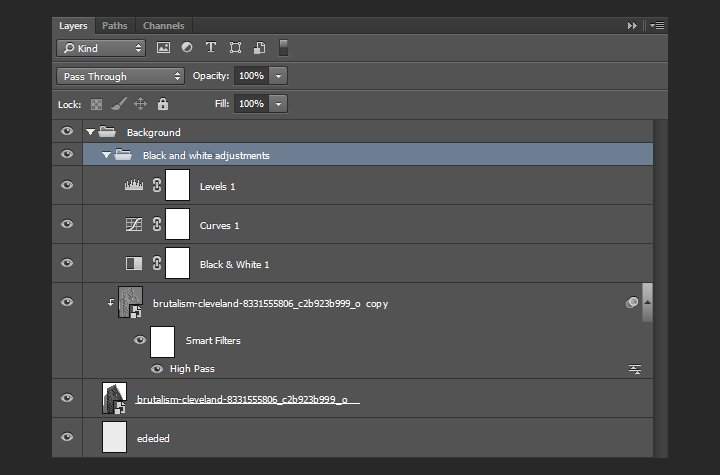This screenshot has height=475, width=720.
Task: Select the Smart Filters mask thumbnail
Action: coord(163,342)
